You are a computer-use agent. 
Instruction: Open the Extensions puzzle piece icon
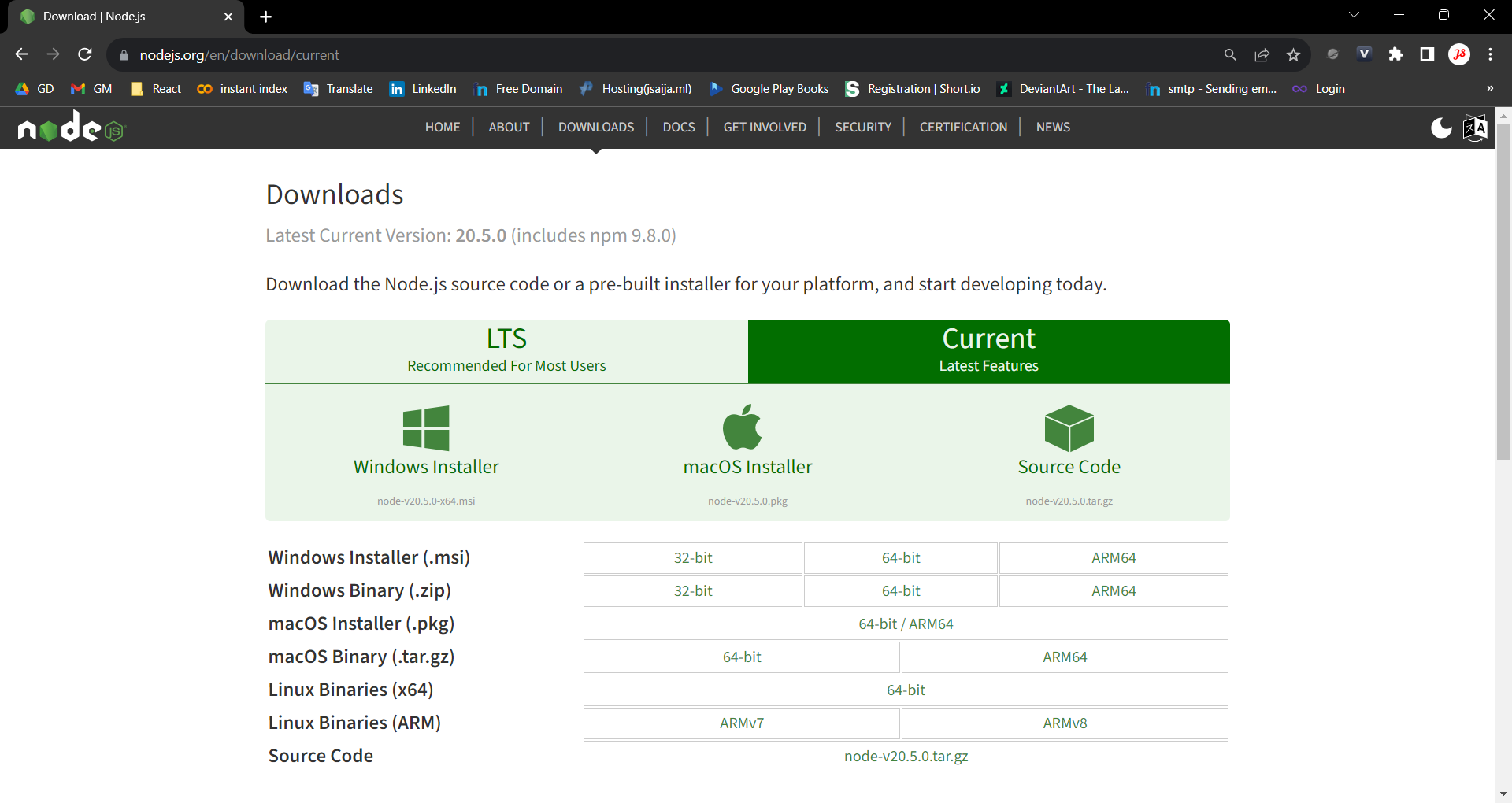[1395, 54]
